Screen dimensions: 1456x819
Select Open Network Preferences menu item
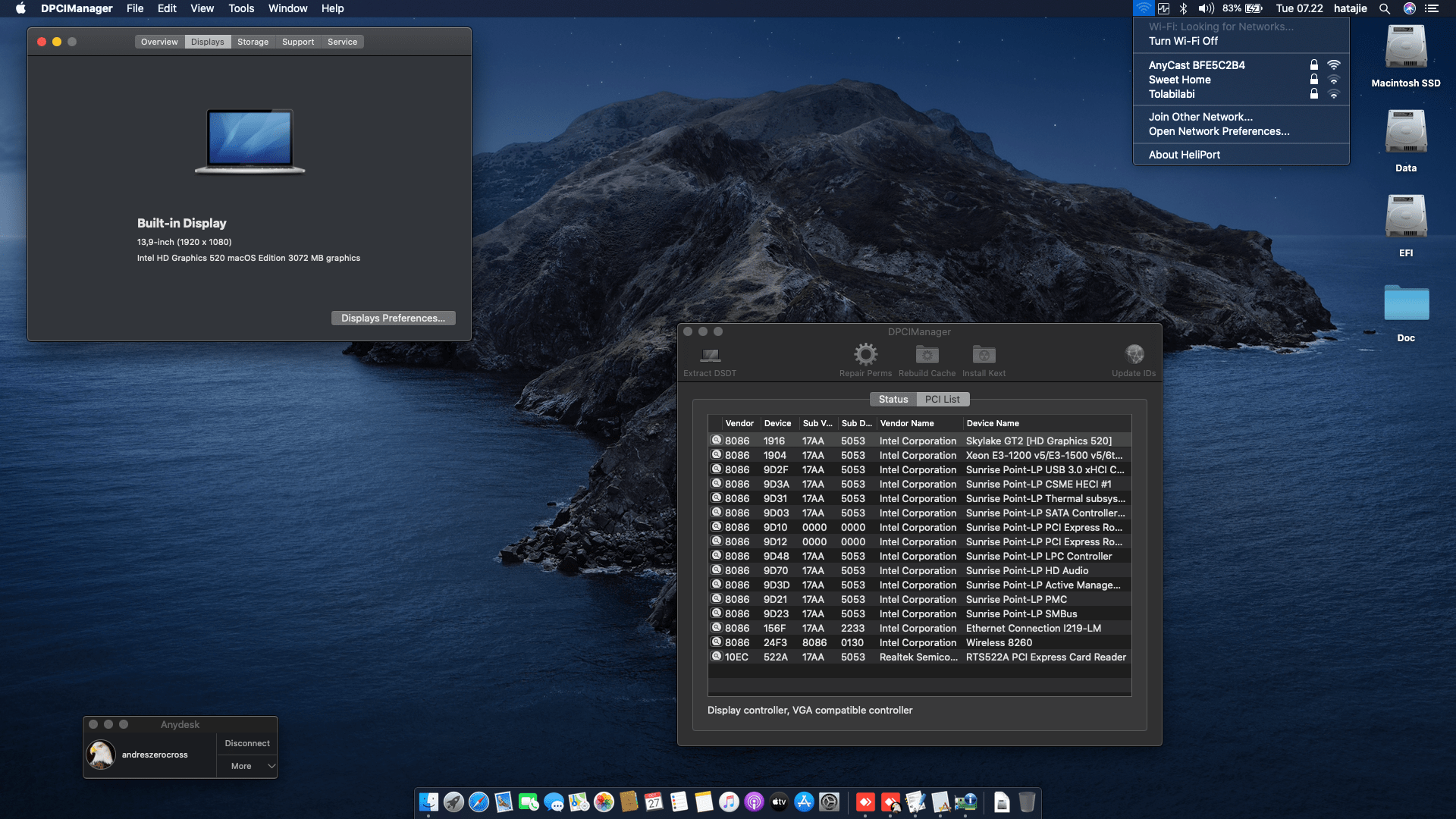click(x=1219, y=131)
